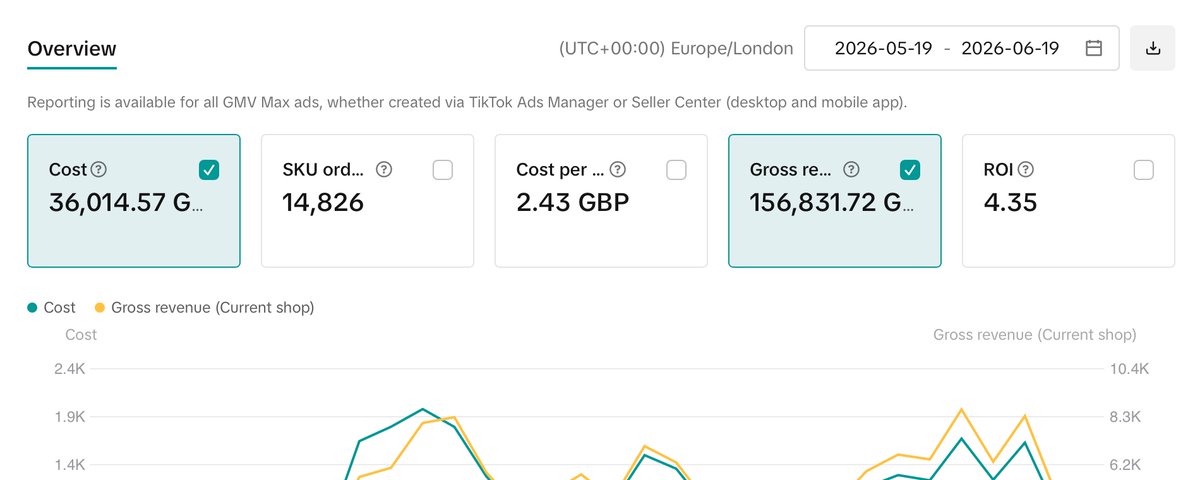Select the start date 2026-05-19

(883, 48)
